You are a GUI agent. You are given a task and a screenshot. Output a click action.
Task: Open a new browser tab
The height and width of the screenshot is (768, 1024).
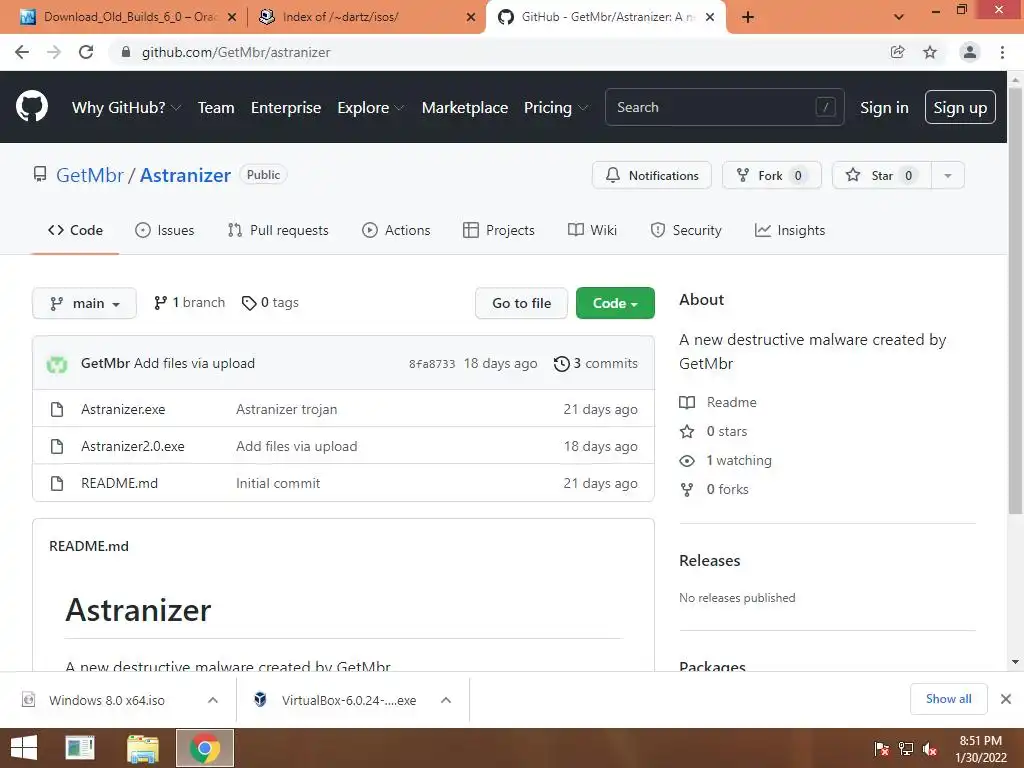pos(748,17)
